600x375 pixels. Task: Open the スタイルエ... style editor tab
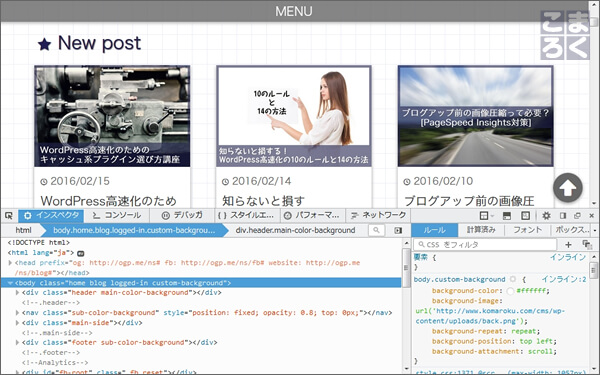pyautogui.click(x=247, y=215)
